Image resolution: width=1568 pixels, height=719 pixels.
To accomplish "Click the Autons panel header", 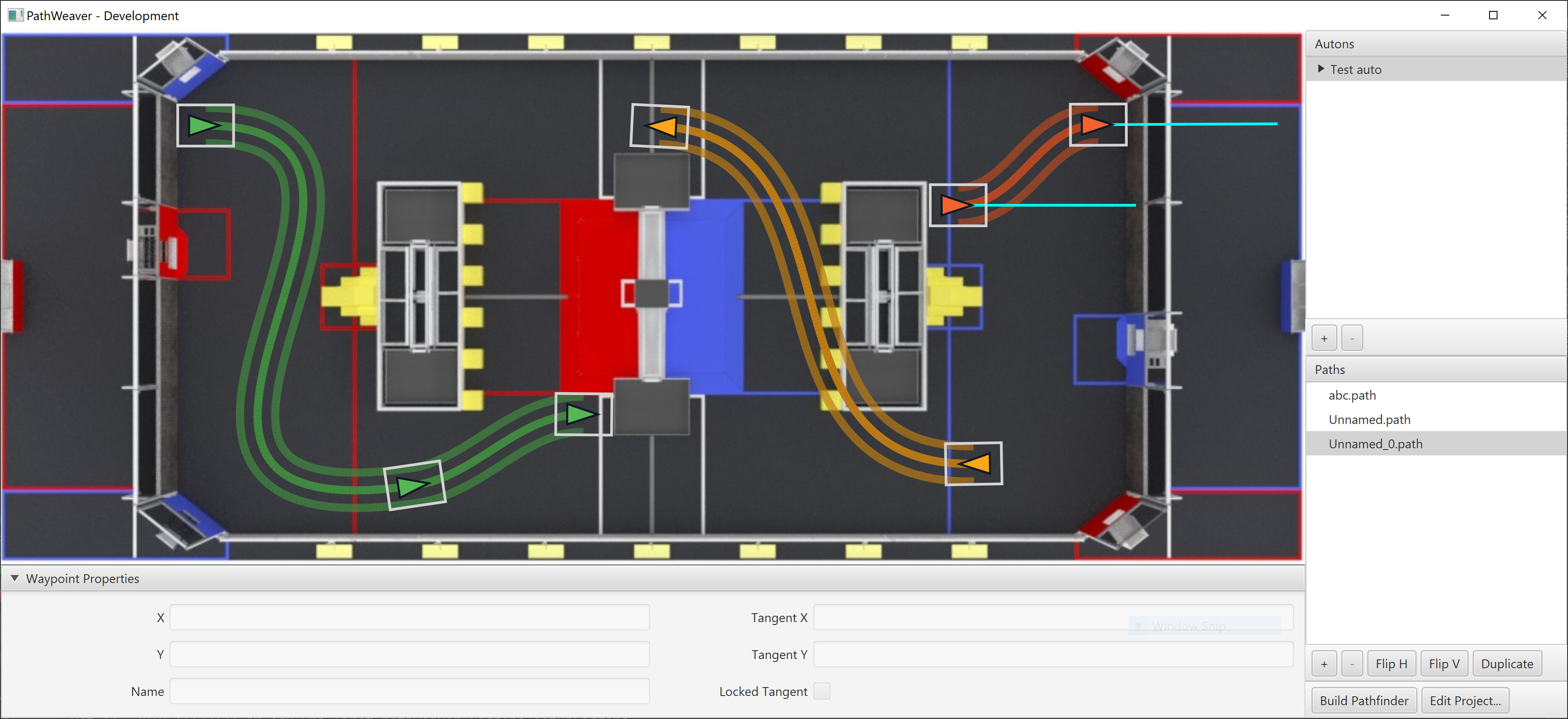I will point(1437,44).
